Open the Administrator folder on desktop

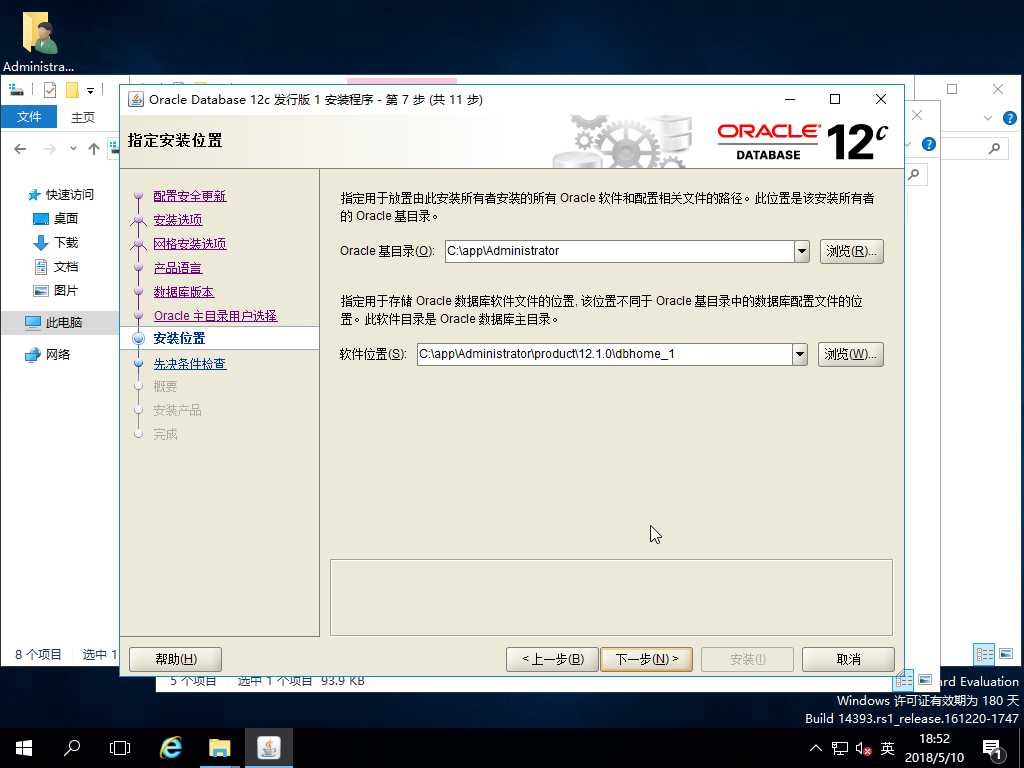point(39,40)
